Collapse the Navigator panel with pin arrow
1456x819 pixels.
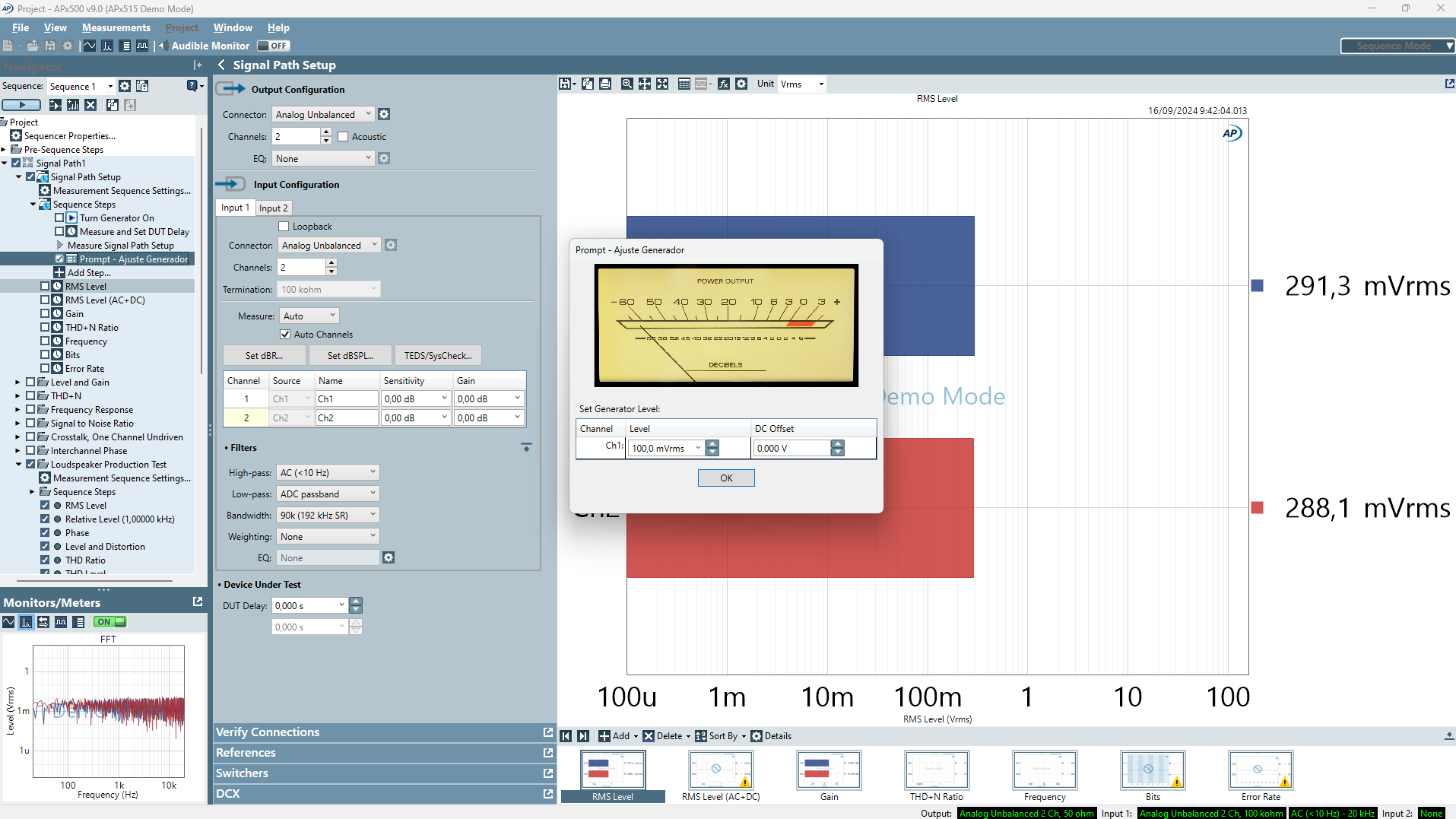[x=198, y=65]
